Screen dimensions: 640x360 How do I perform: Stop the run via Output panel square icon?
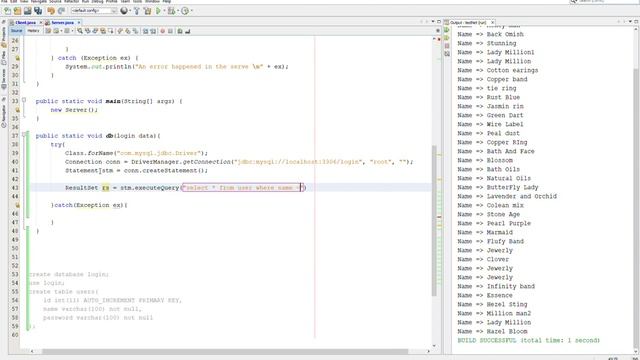447,46
